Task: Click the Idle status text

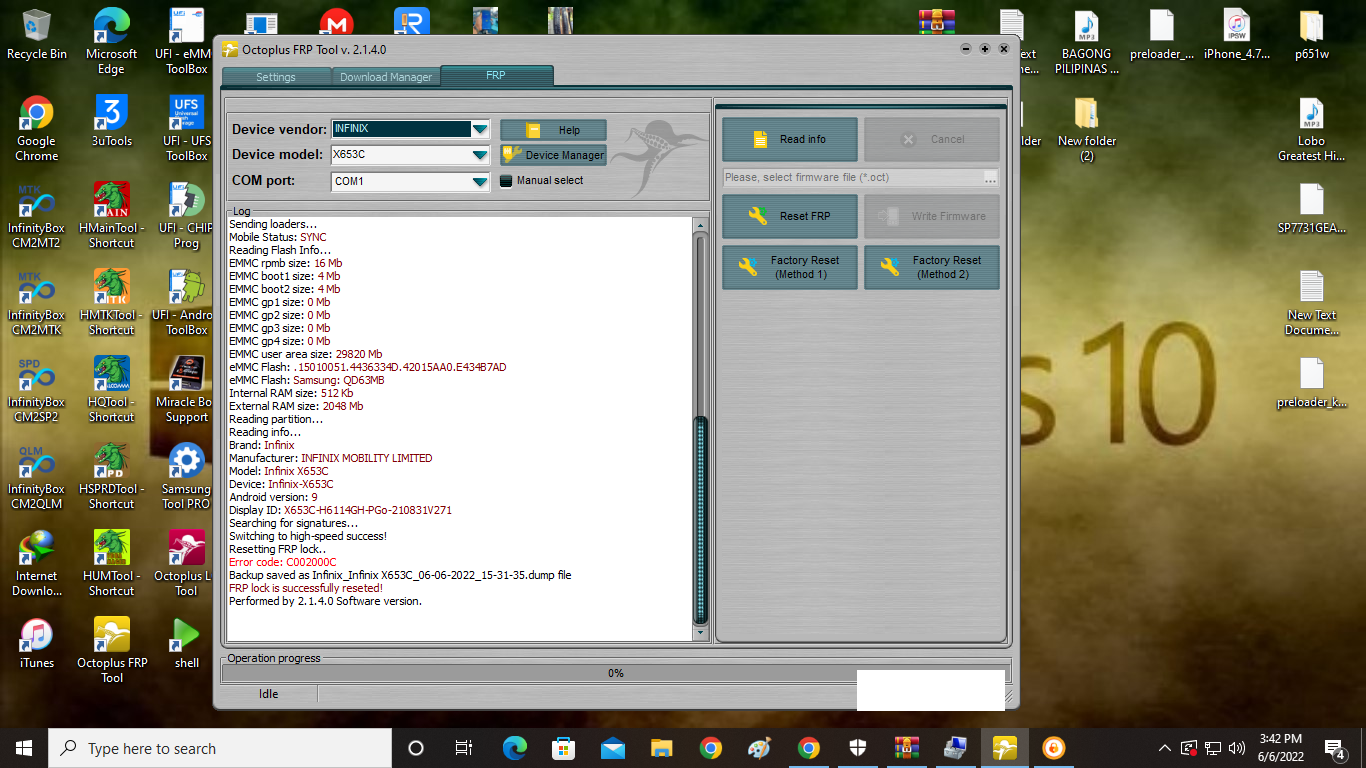Action: click(x=268, y=694)
